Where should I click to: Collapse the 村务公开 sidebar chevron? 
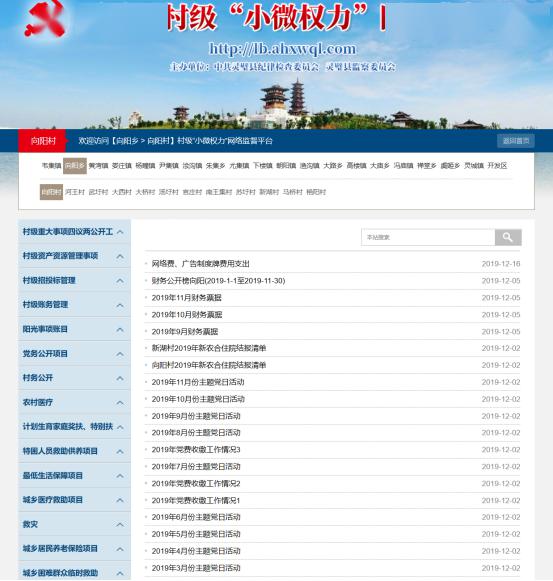pyautogui.click(x=120, y=378)
